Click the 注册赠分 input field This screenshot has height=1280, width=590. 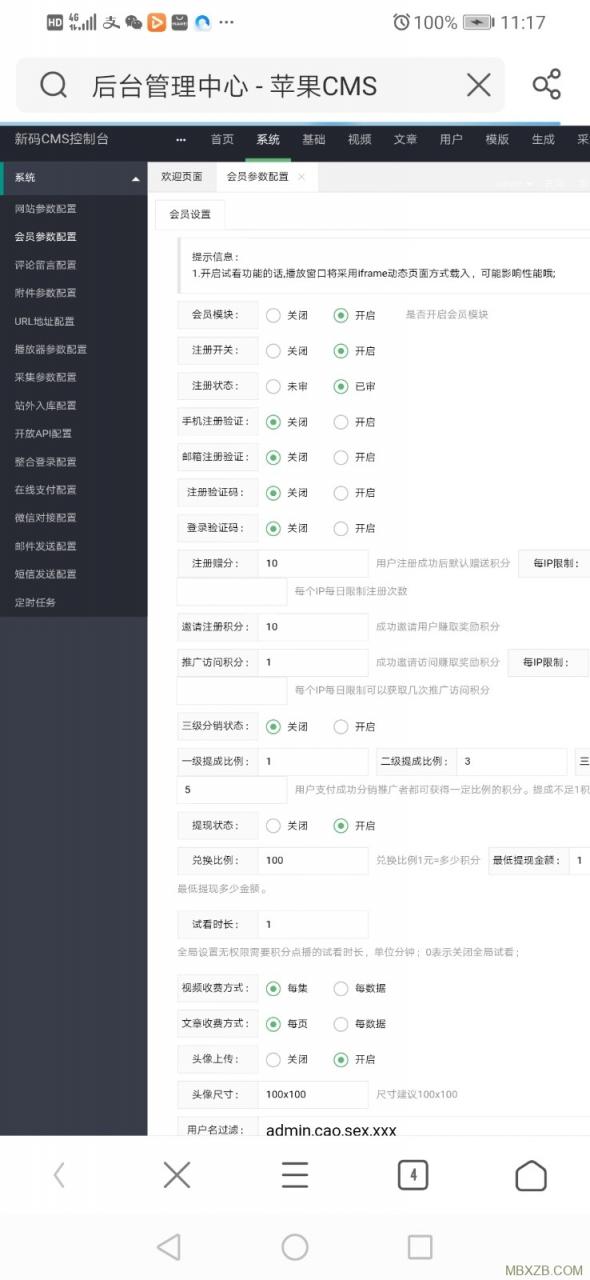pos(313,563)
